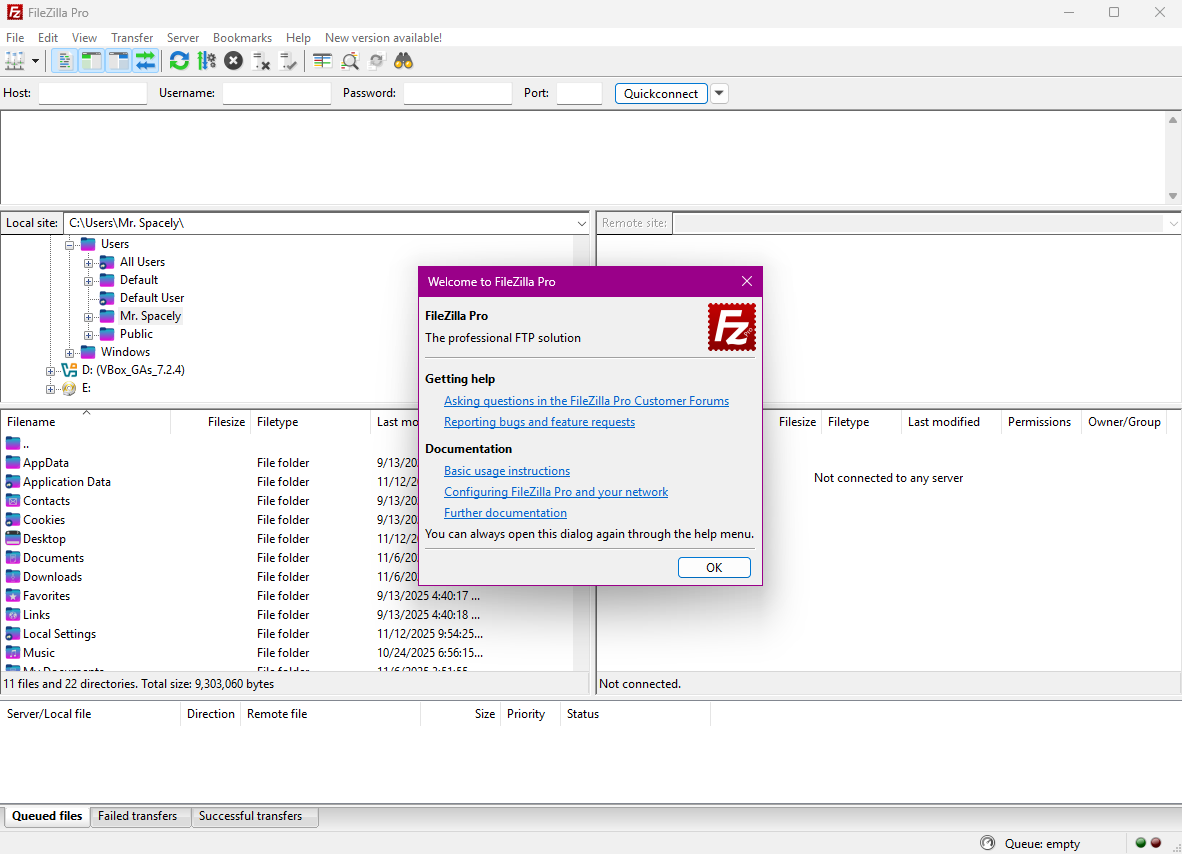Click the message log vertical scrollbar

coord(1173,158)
